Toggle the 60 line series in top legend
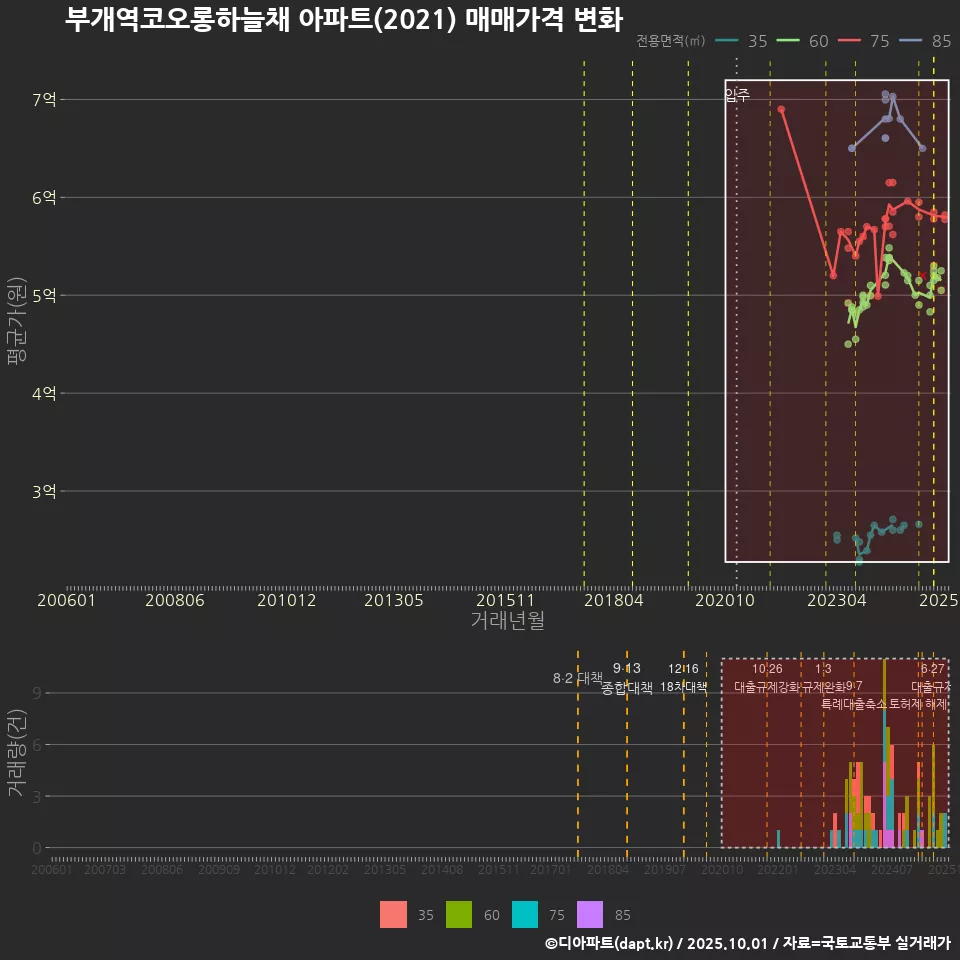 click(x=803, y=41)
